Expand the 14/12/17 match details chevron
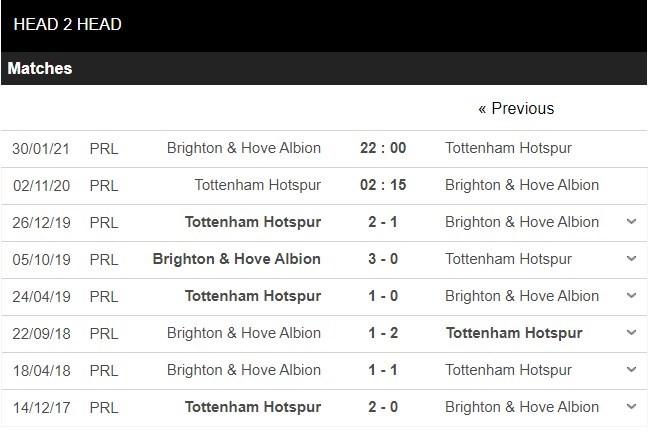 point(630,406)
